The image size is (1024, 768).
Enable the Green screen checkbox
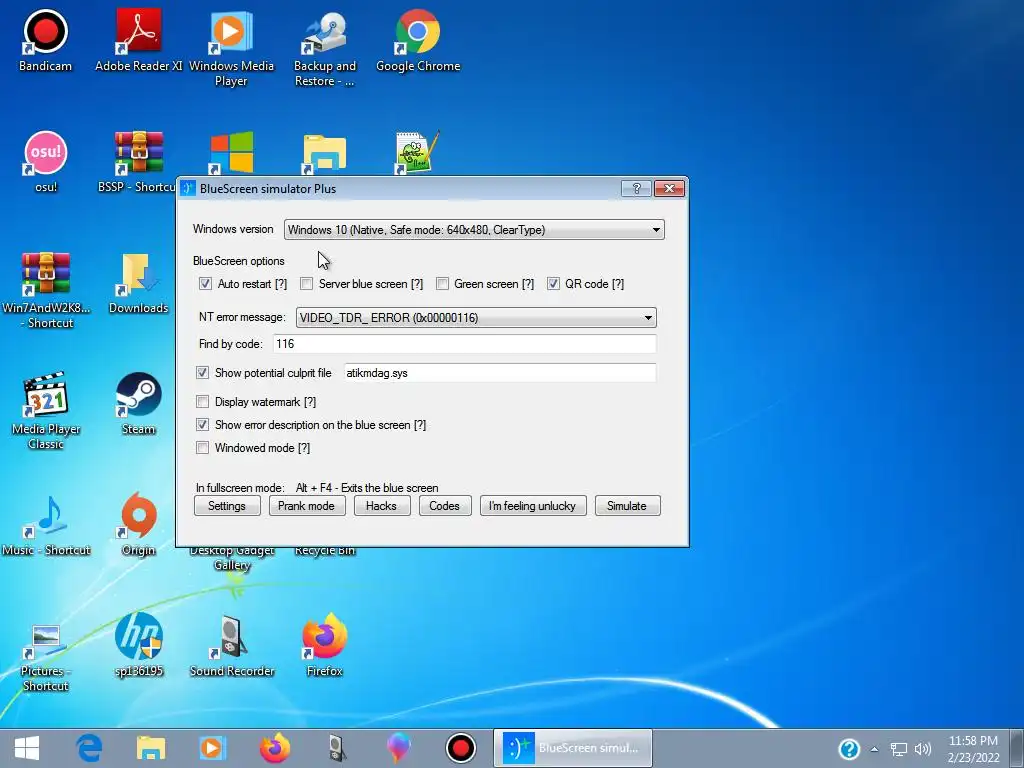[442, 283]
